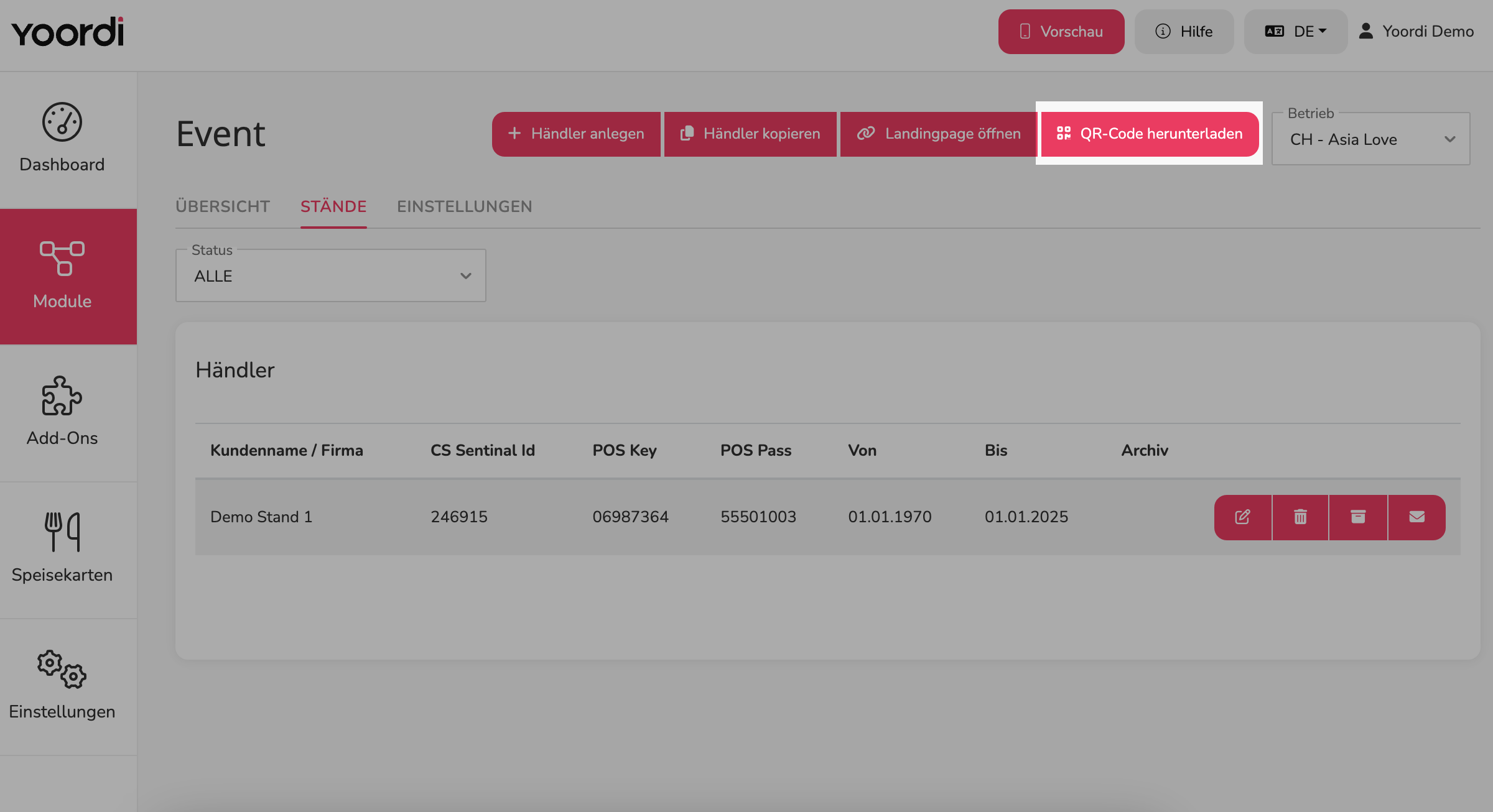
Task: Select the Demo Stand 1 name cell
Action: 261,517
